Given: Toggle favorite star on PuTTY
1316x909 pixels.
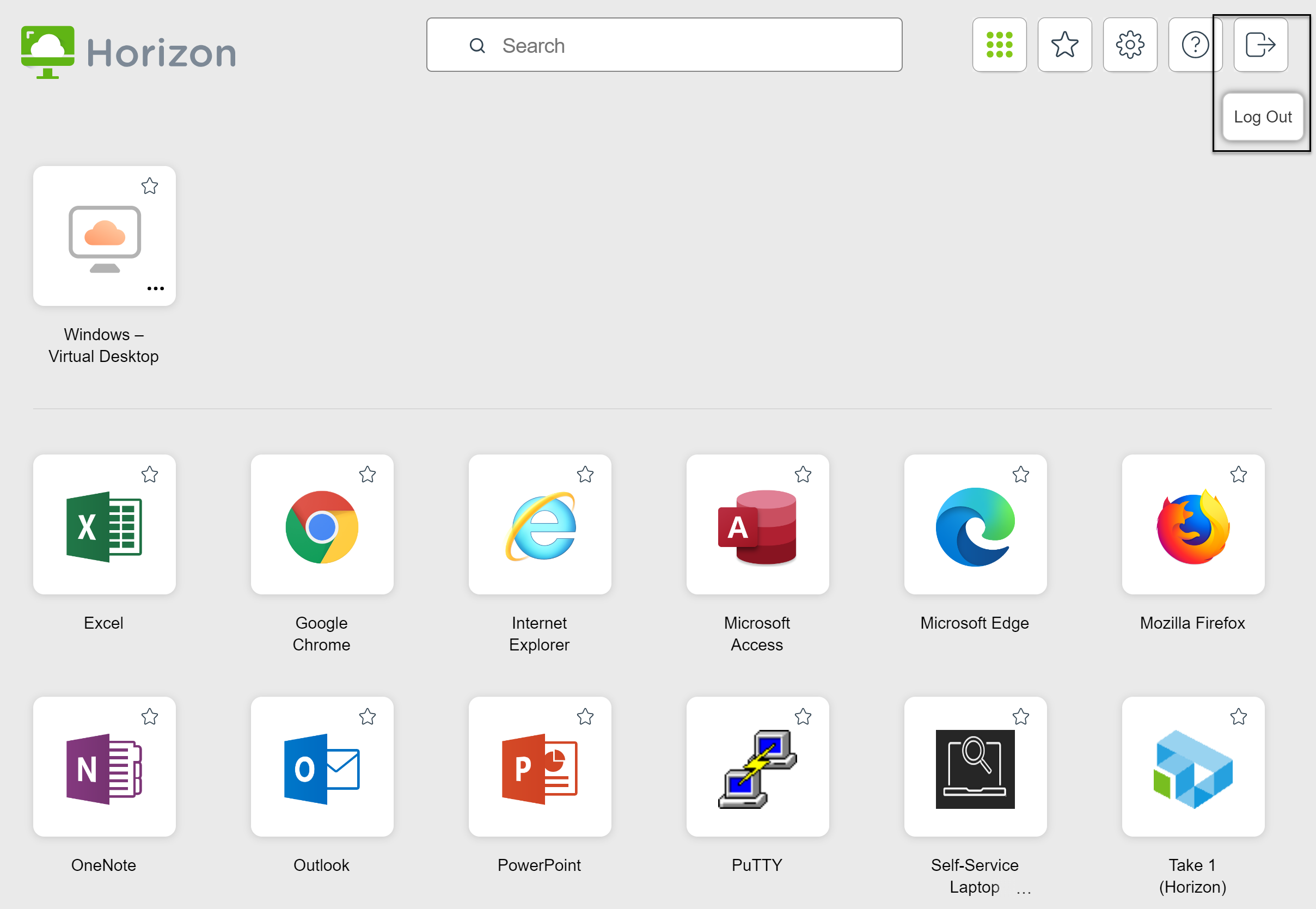Looking at the screenshot, I should (803, 716).
